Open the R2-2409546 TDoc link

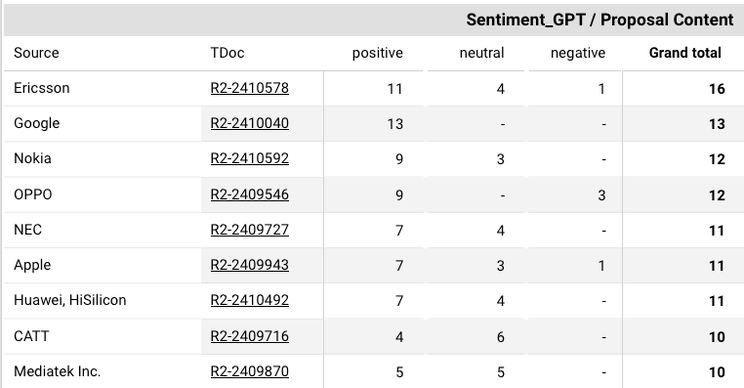(250, 194)
